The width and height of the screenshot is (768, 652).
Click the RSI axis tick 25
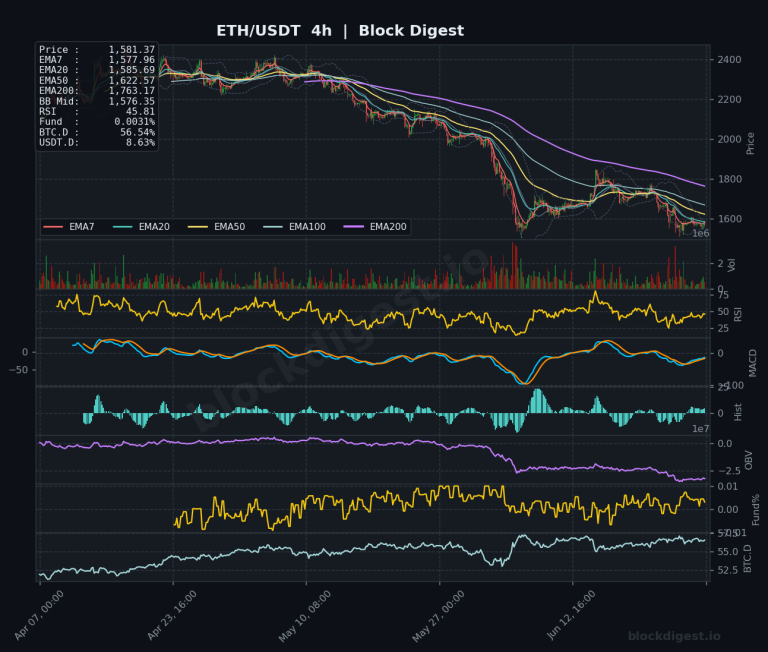coord(723,328)
